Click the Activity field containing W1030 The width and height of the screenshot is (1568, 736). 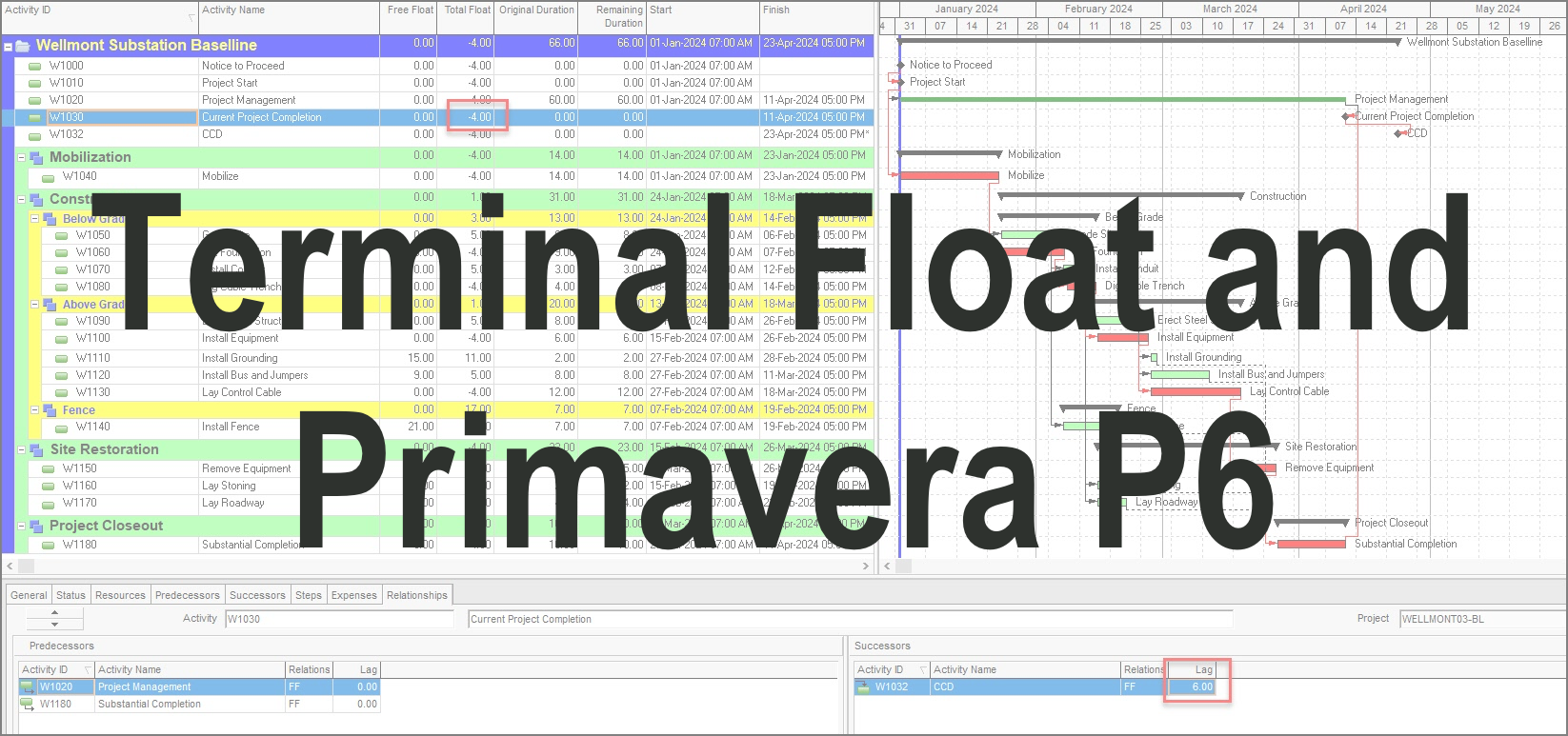point(339,619)
